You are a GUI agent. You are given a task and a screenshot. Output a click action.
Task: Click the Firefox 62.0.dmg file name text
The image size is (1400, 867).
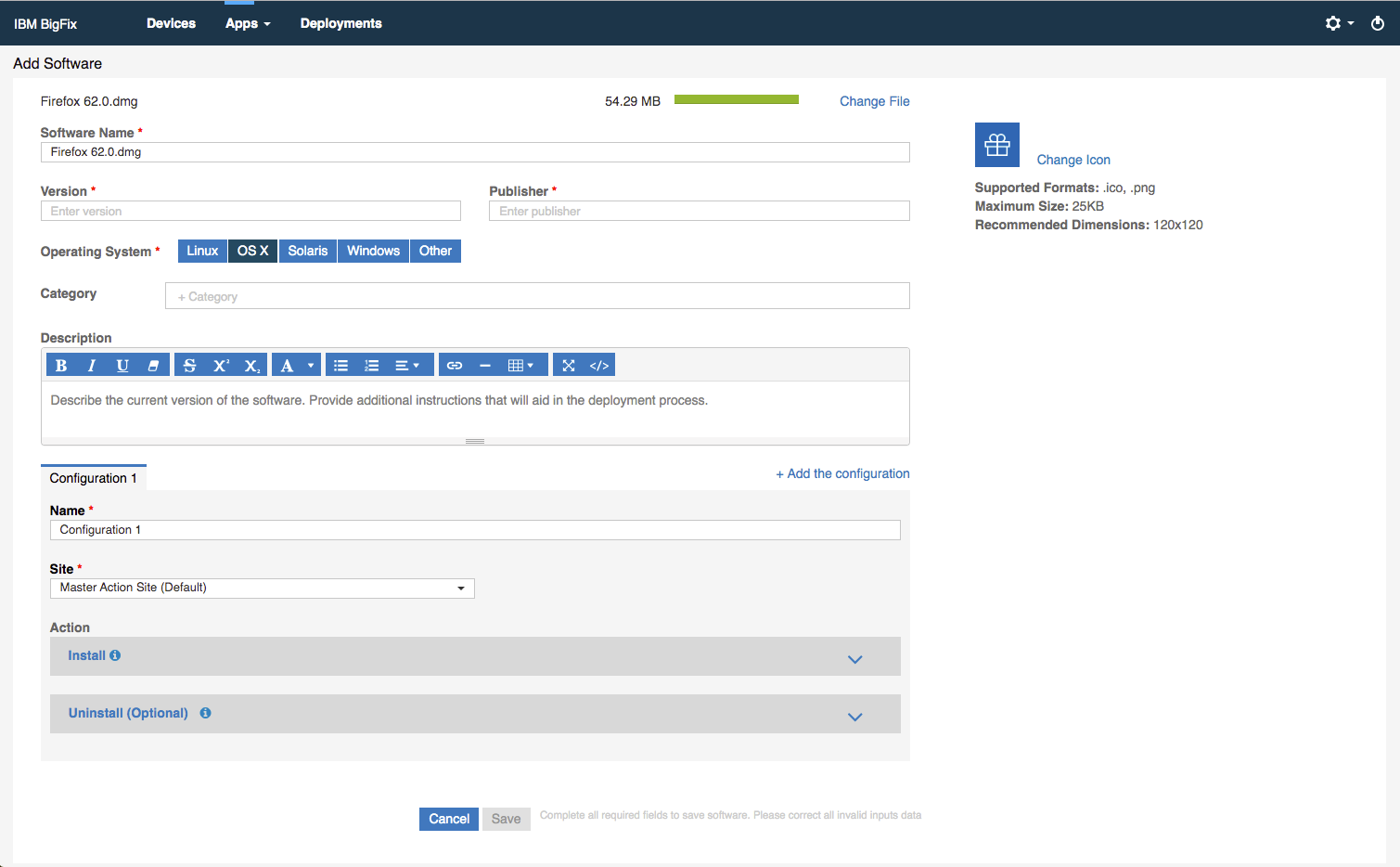tap(89, 101)
